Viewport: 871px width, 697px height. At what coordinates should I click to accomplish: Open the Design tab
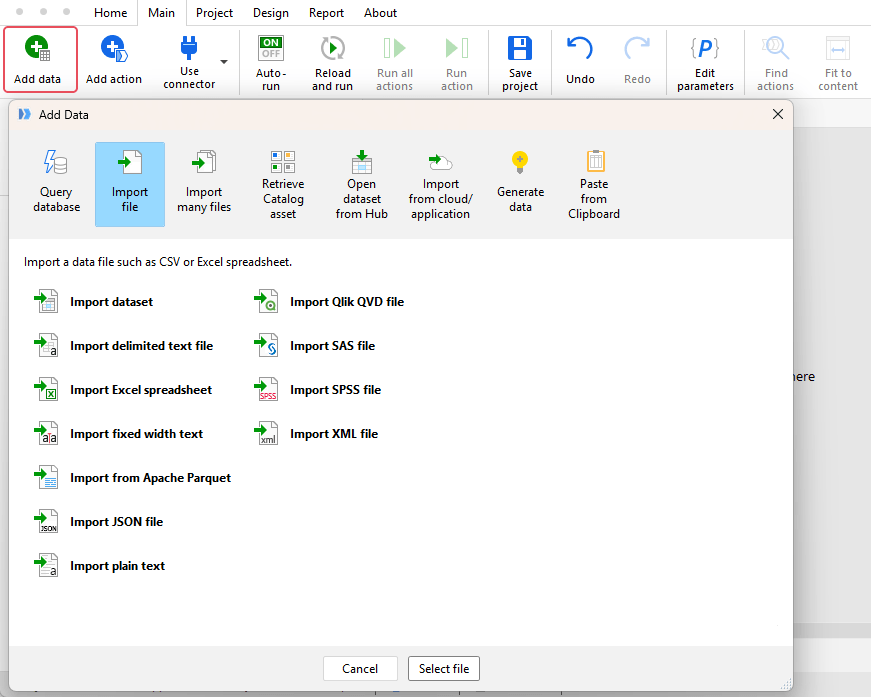271,13
